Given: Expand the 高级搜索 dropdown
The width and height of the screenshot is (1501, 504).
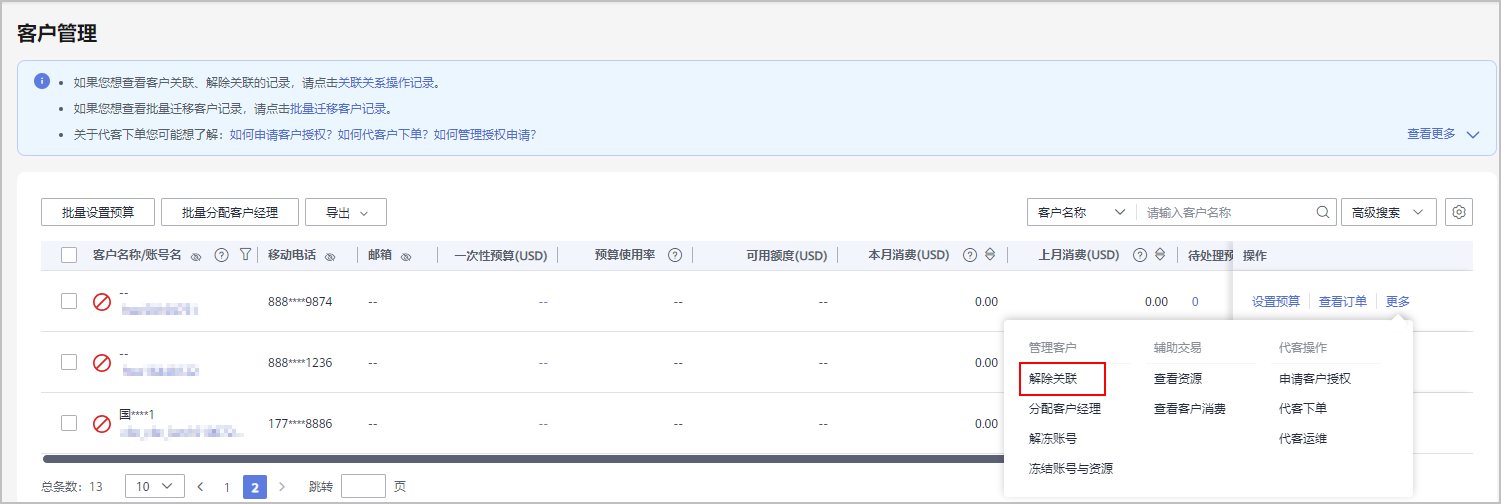Looking at the screenshot, I should (x=1388, y=212).
